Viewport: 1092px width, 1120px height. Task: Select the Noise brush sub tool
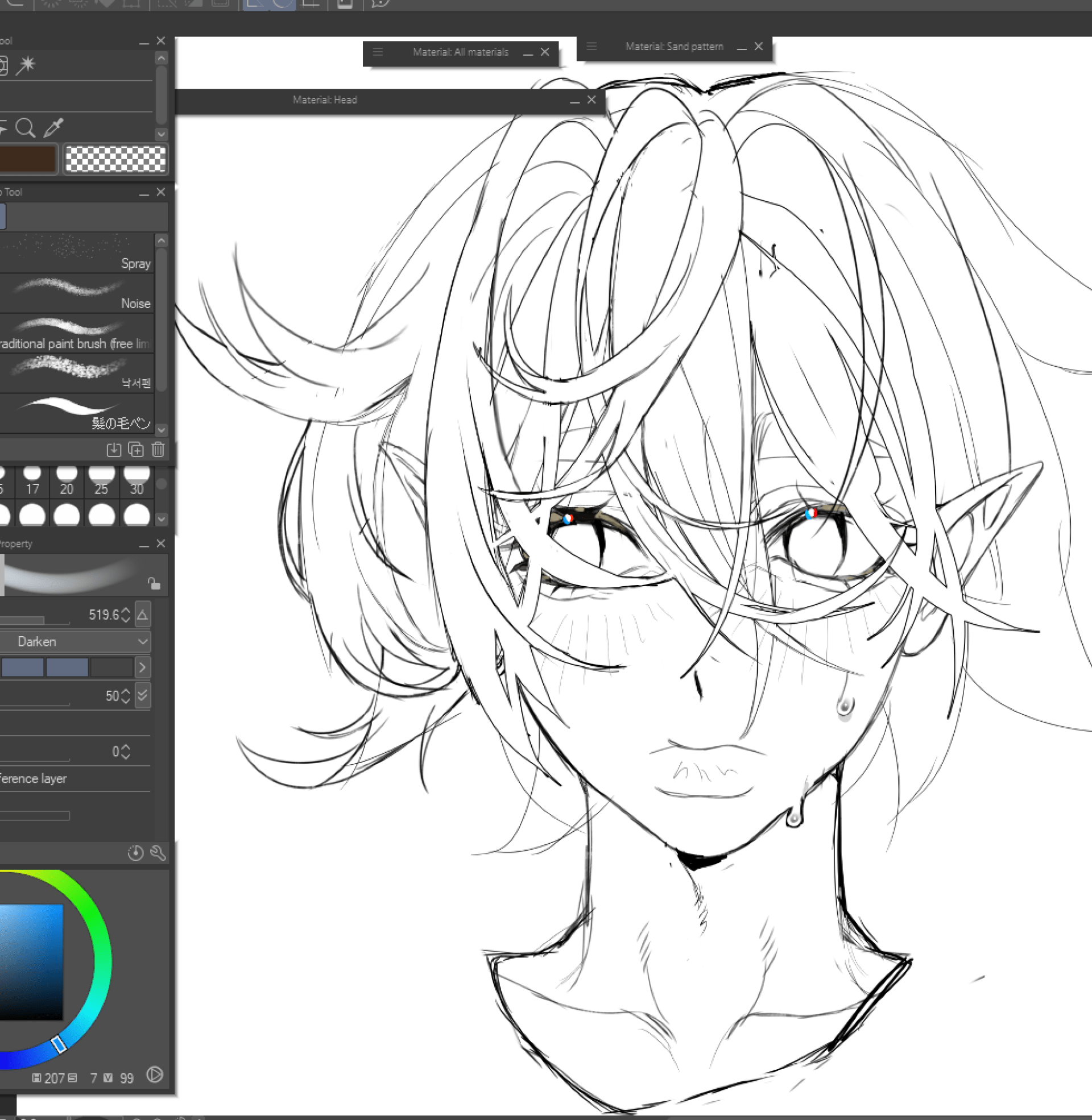pyautogui.click(x=77, y=293)
